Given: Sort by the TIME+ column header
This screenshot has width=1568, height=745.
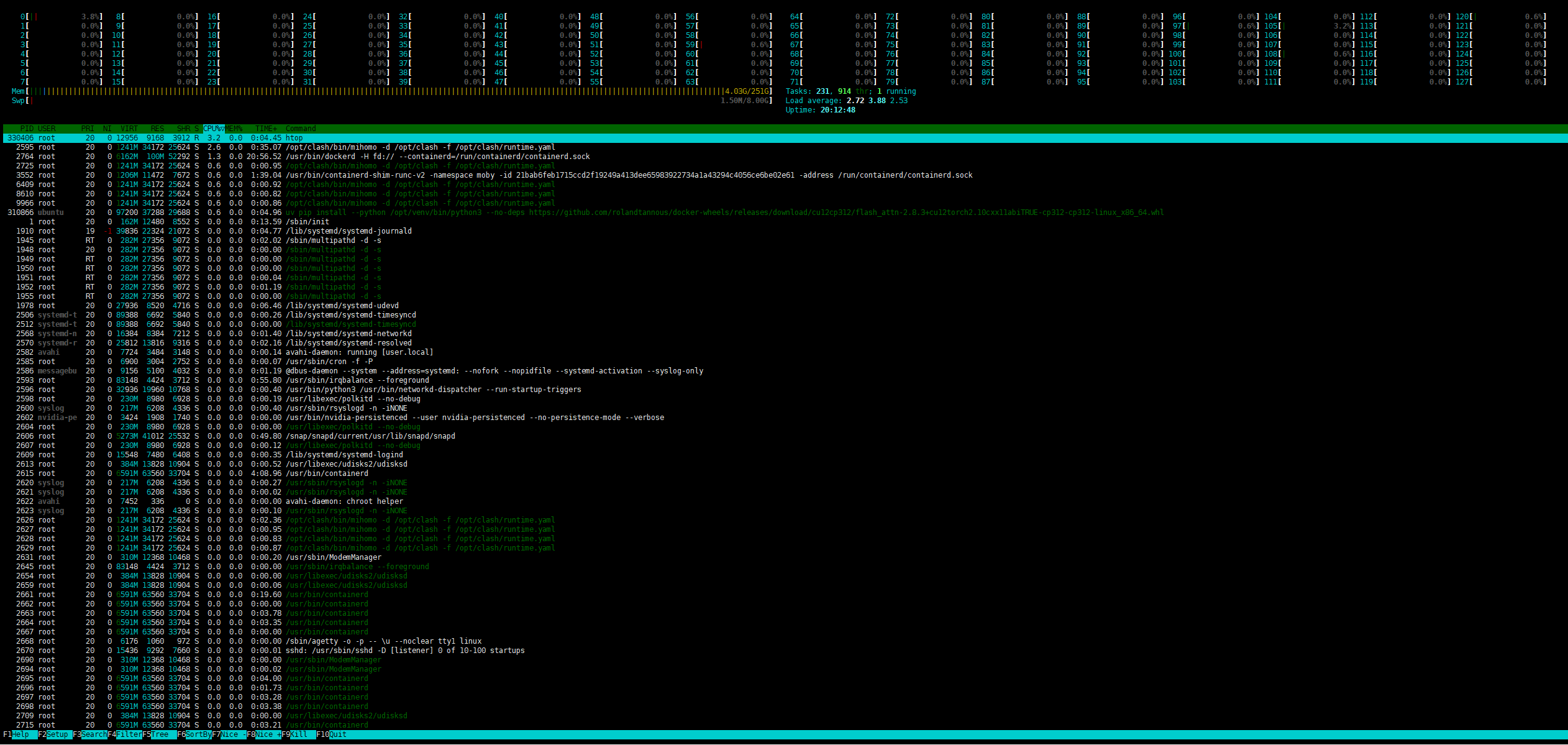Looking at the screenshot, I should (266, 129).
